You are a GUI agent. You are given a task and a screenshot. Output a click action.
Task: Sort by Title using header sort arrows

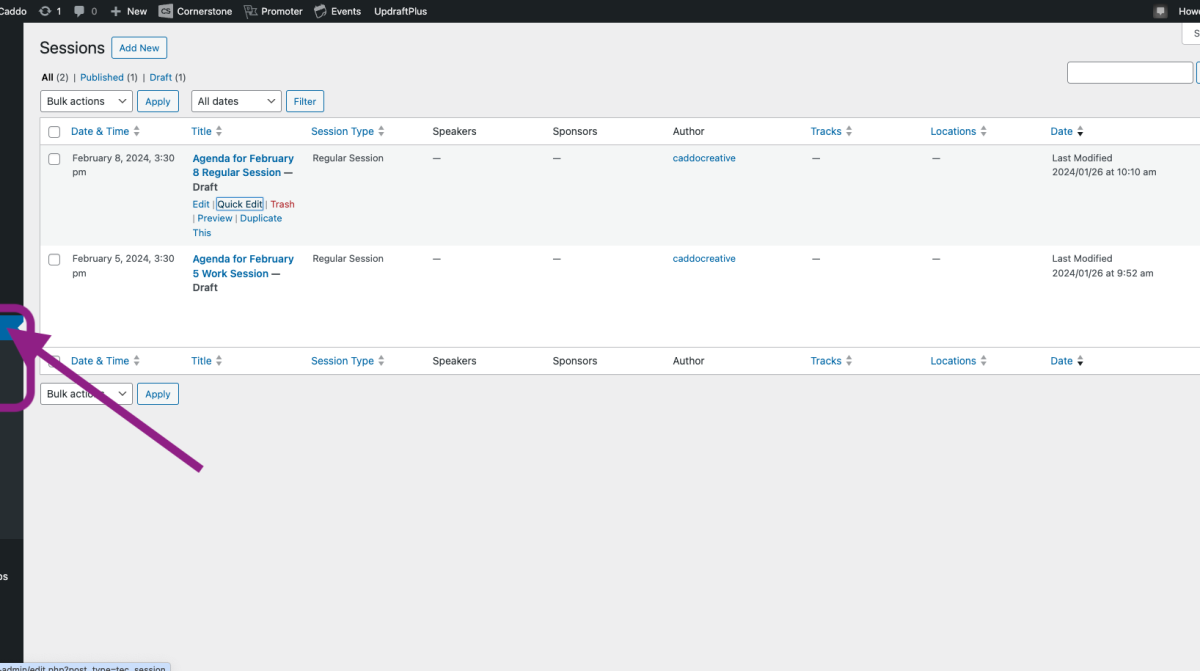pos(219,132)
